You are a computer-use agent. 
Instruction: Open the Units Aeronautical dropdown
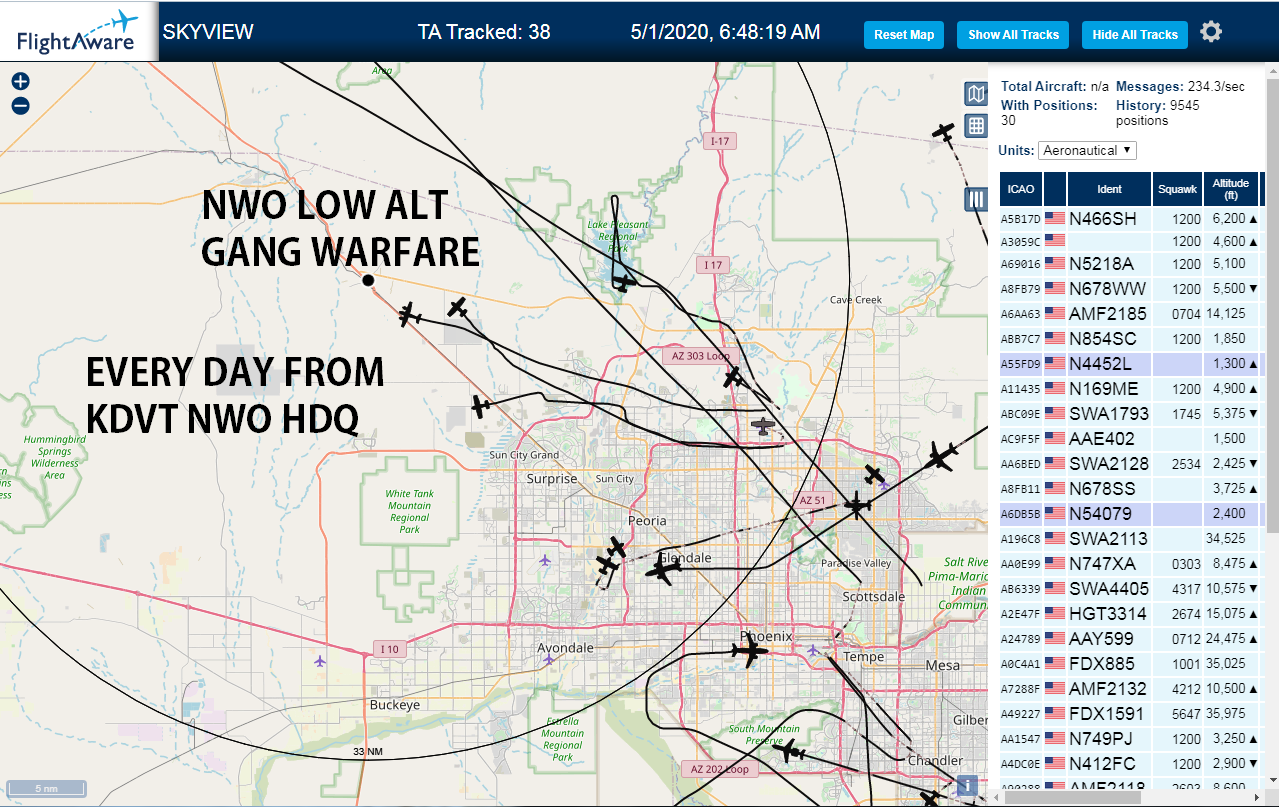click(x=1087, y=150)
